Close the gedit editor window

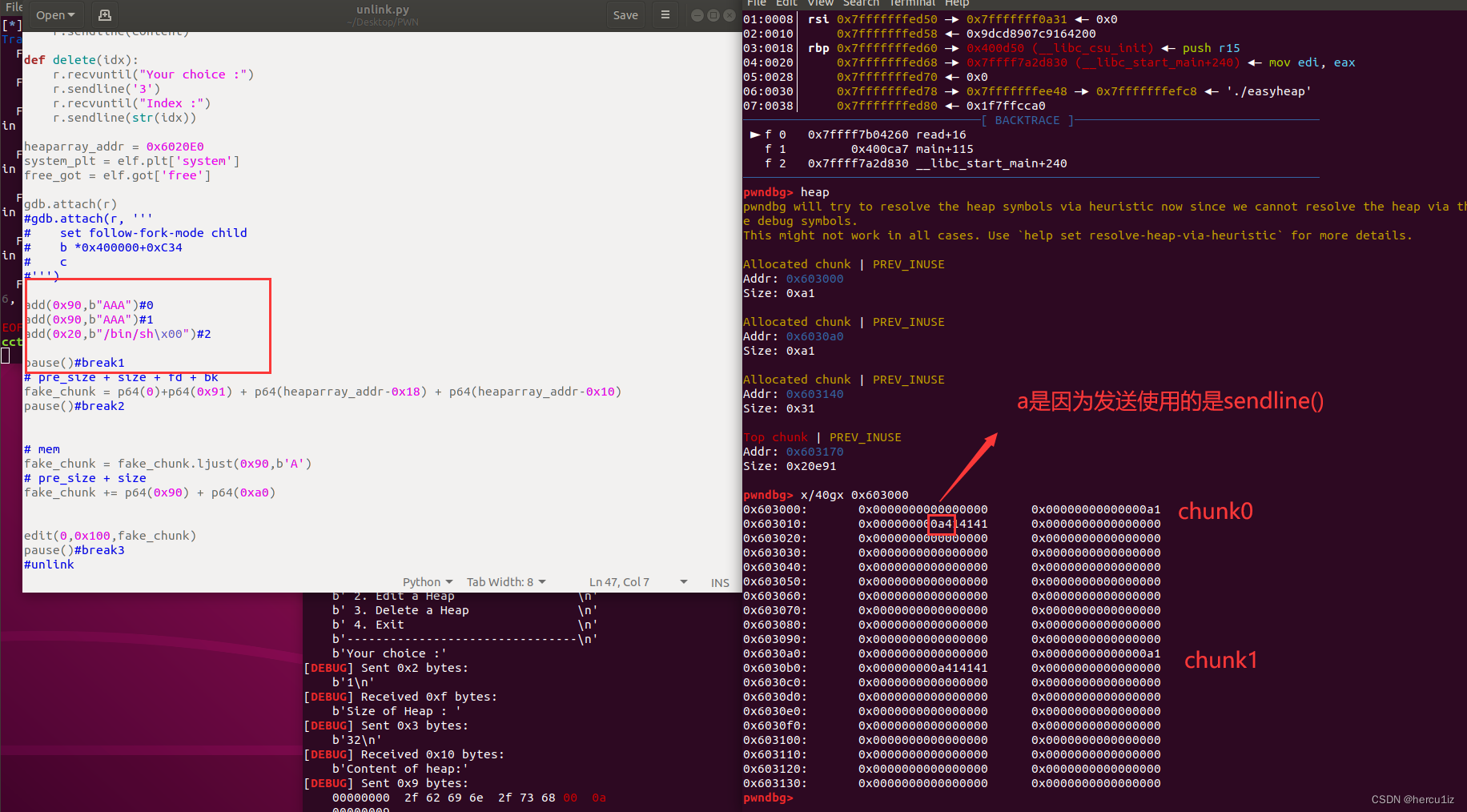(729, 15)
